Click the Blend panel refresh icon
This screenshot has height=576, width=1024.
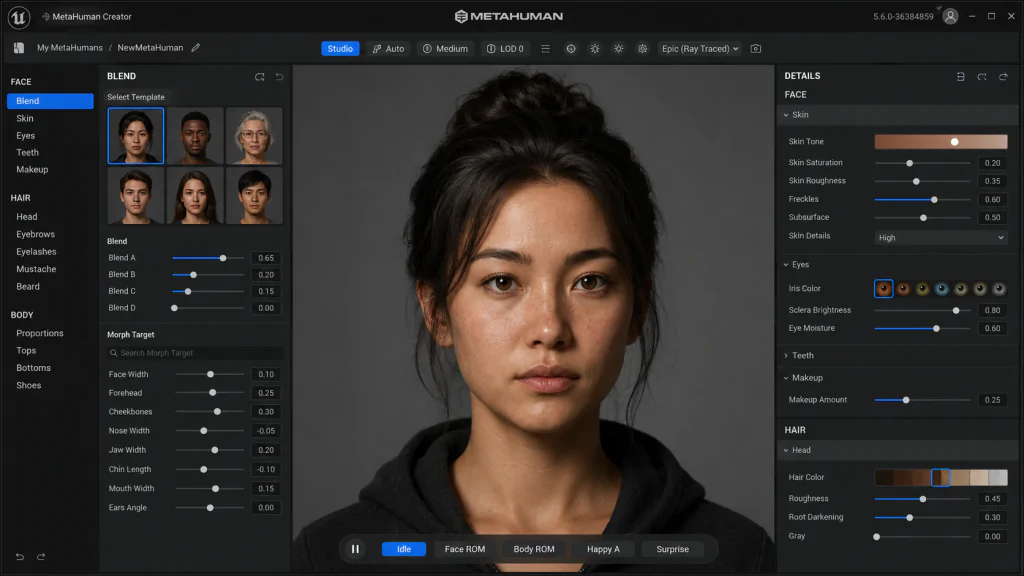point(260,76)
